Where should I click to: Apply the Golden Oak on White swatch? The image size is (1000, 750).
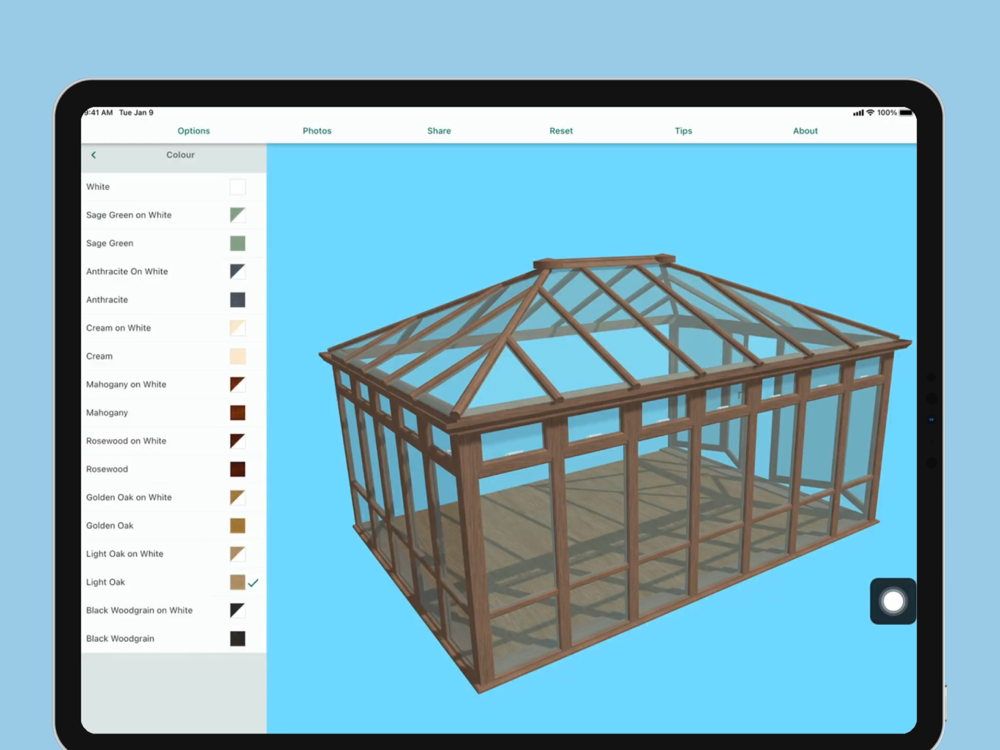pyautogui.click(x=237, y=497)
